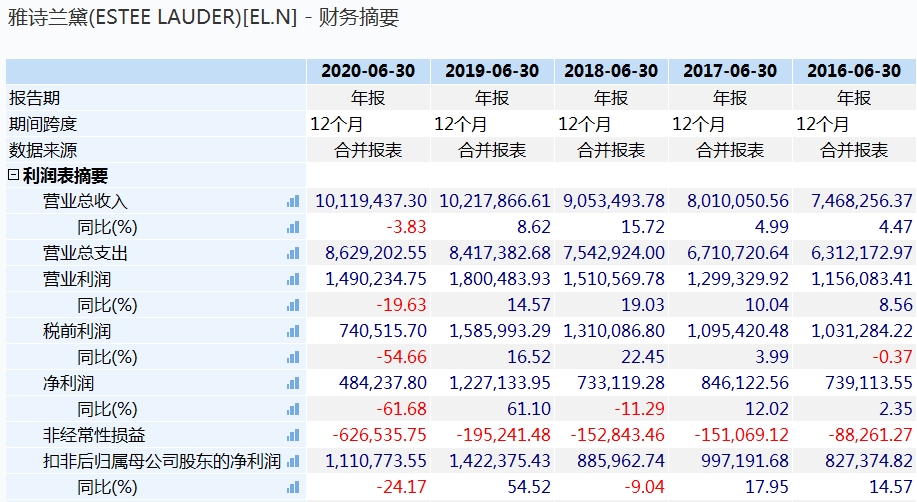Click chart icon of 同比(%) under 税前利润
Image resolution: width=917 pixels, height=502 pixels.
click(x=293, y=357)
